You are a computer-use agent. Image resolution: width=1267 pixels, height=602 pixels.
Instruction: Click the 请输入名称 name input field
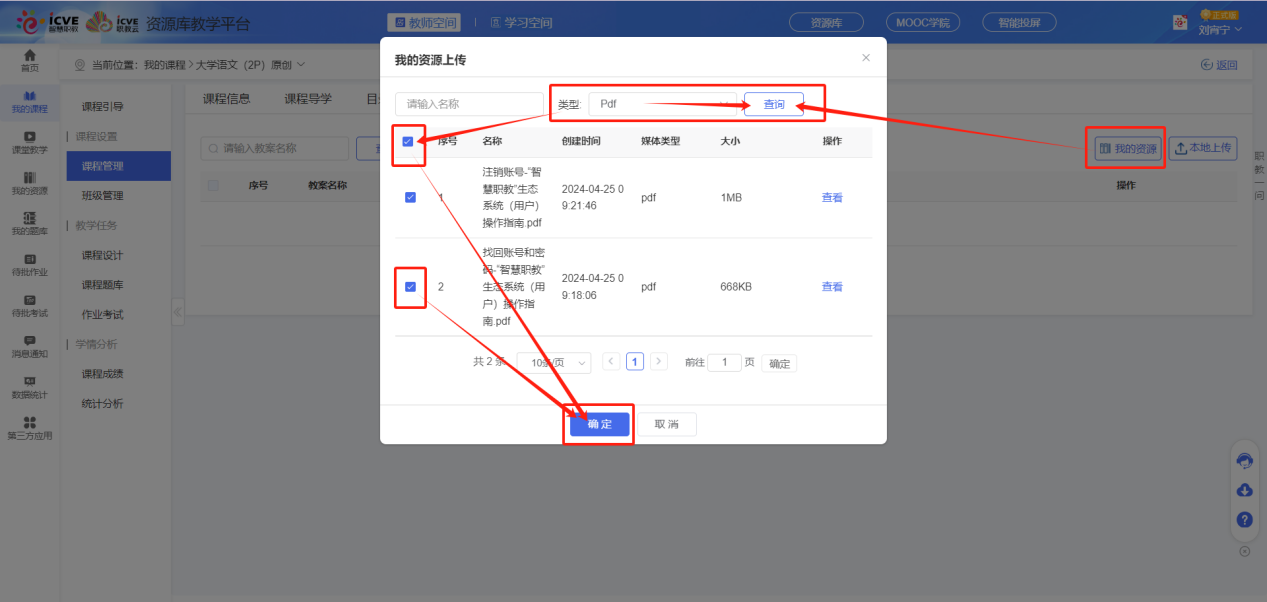click(455, 104)
